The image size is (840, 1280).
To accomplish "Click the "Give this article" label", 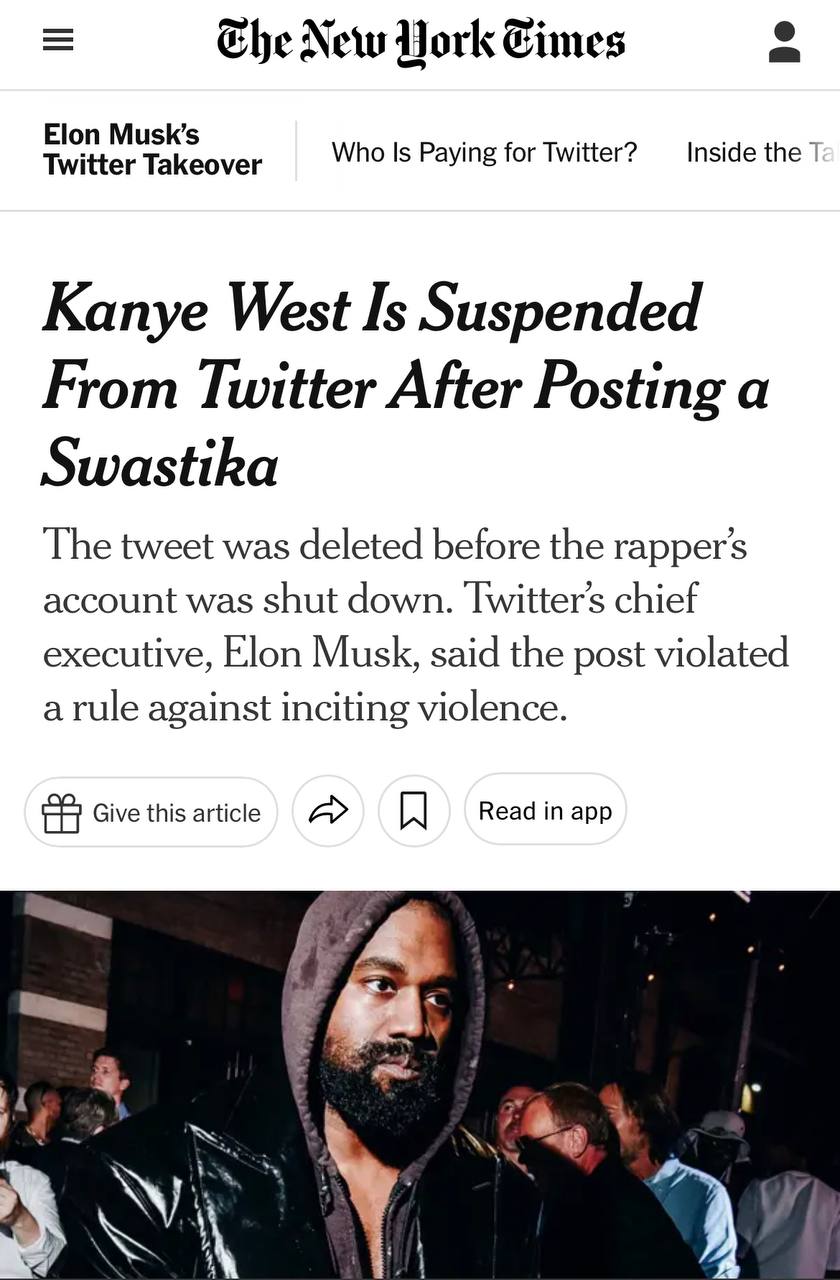I will tap(176, 813).
